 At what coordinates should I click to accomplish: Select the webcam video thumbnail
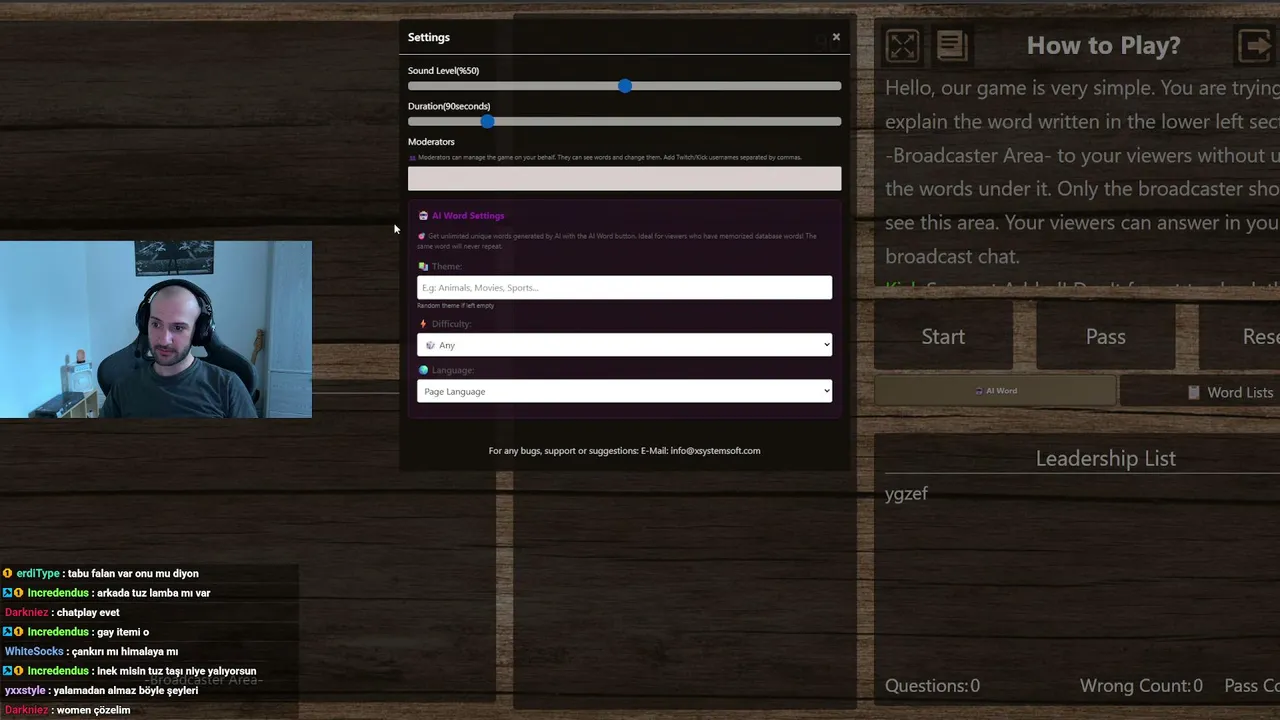click(x=156, y=329)
